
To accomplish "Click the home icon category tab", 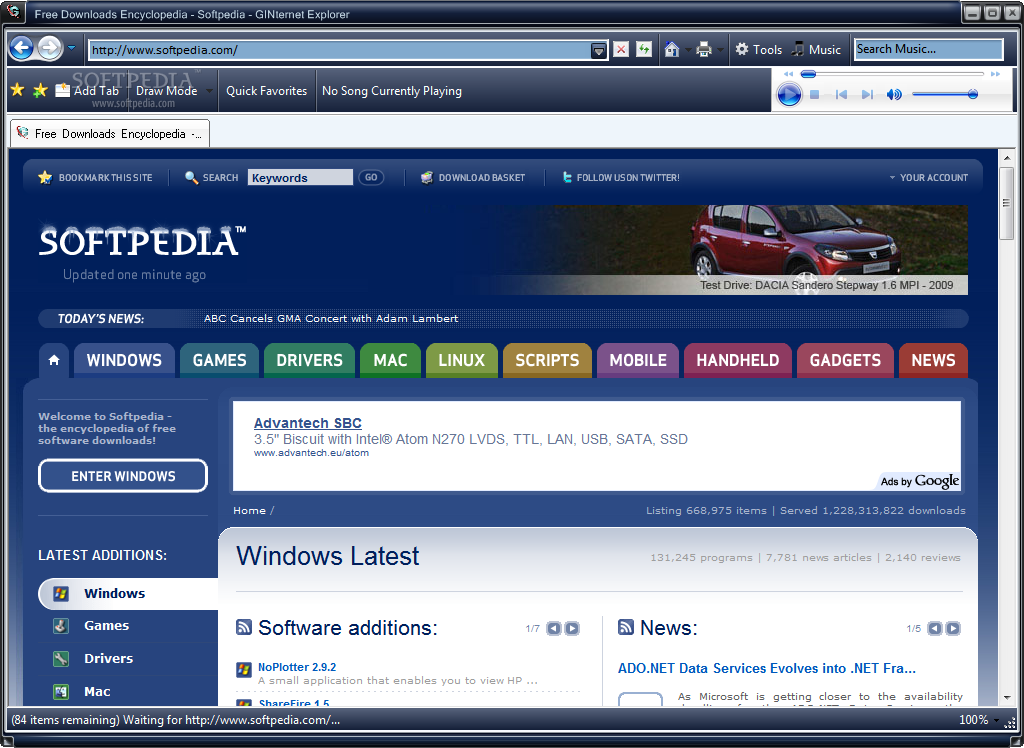I will click(54, 360).
